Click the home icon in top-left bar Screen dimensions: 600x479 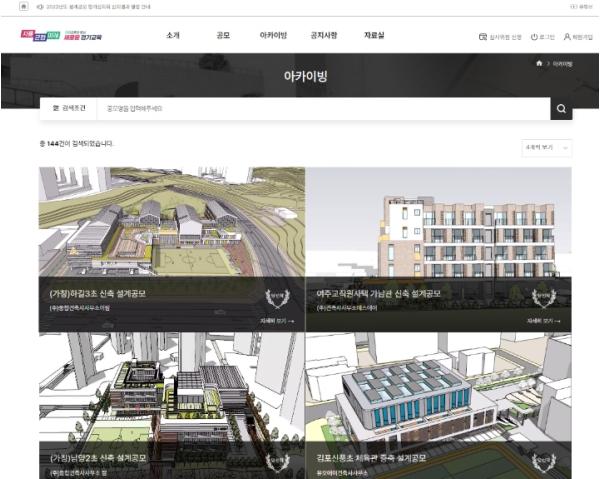click(x=23, y=6)
